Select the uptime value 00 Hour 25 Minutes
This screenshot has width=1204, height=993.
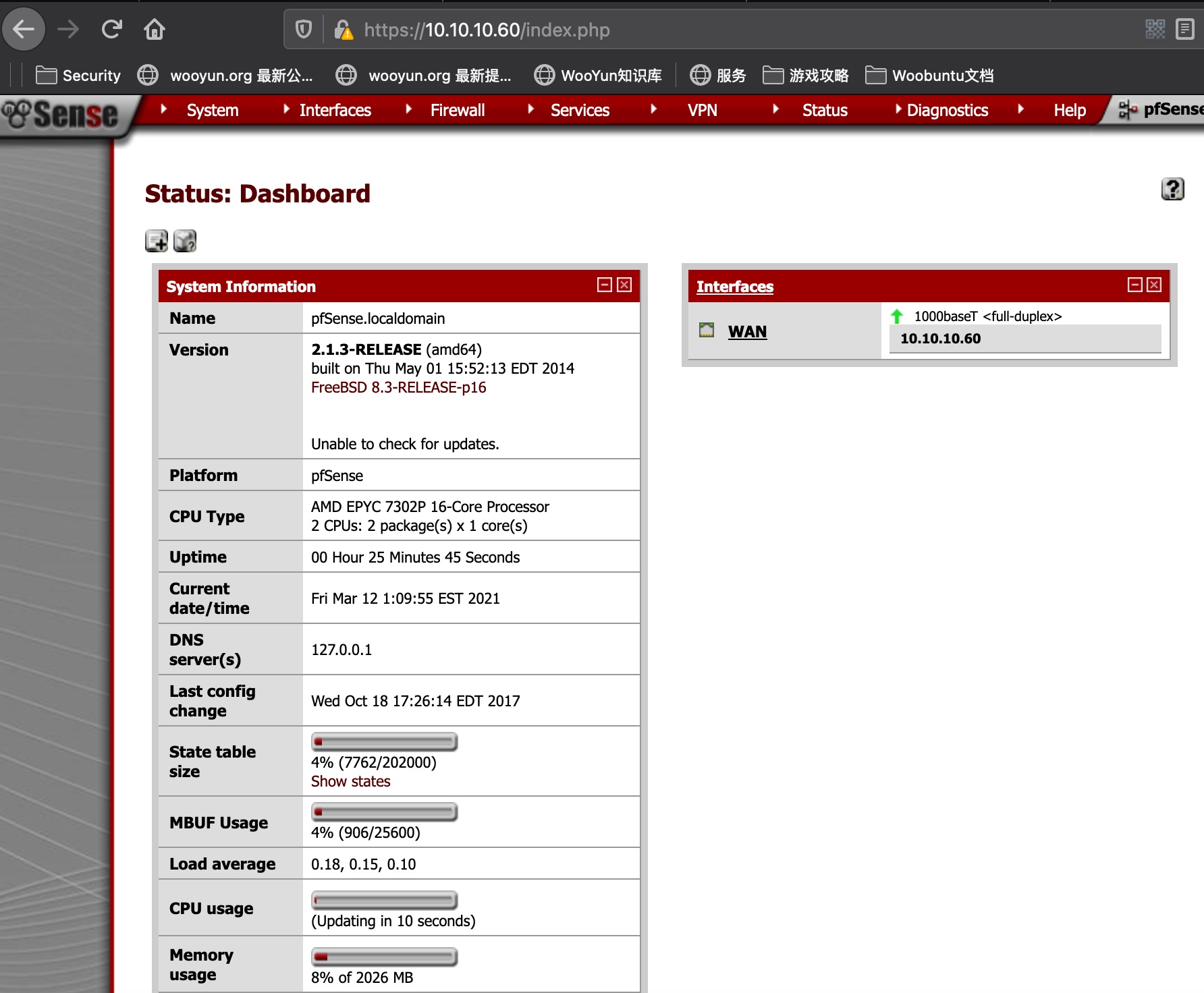point(415,557)
